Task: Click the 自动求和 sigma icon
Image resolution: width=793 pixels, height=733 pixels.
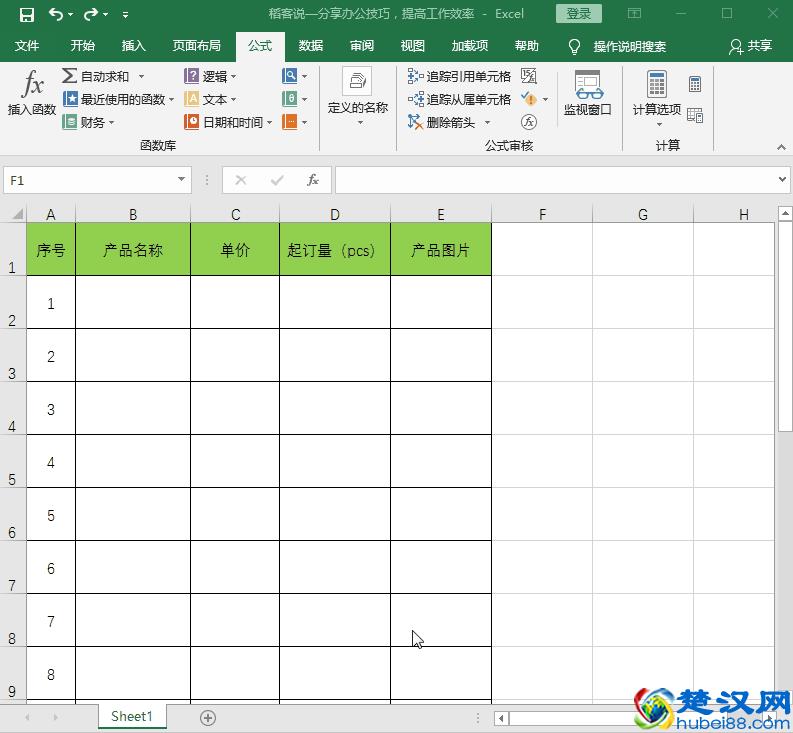Action: coord(69,76)
